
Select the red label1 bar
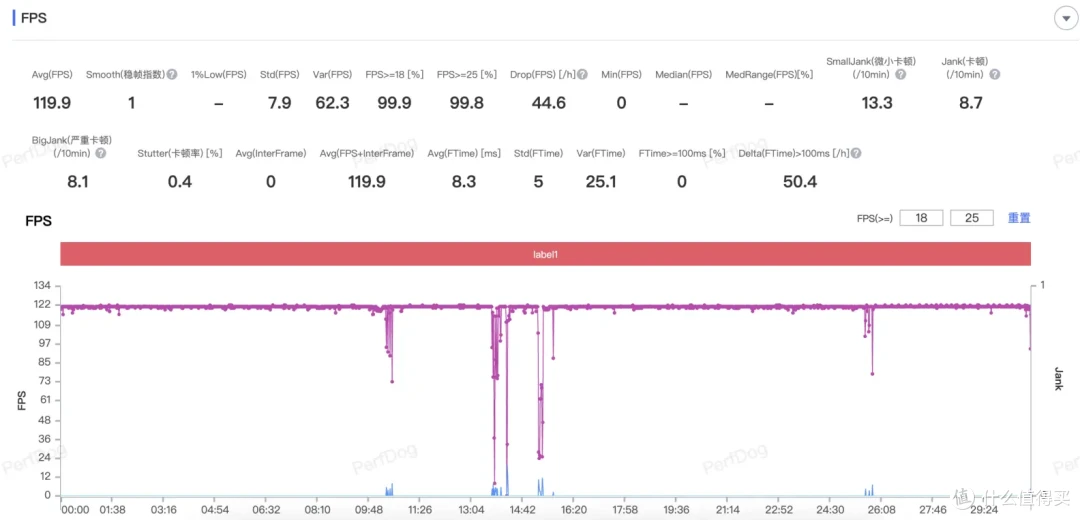(x=546, y=253)
